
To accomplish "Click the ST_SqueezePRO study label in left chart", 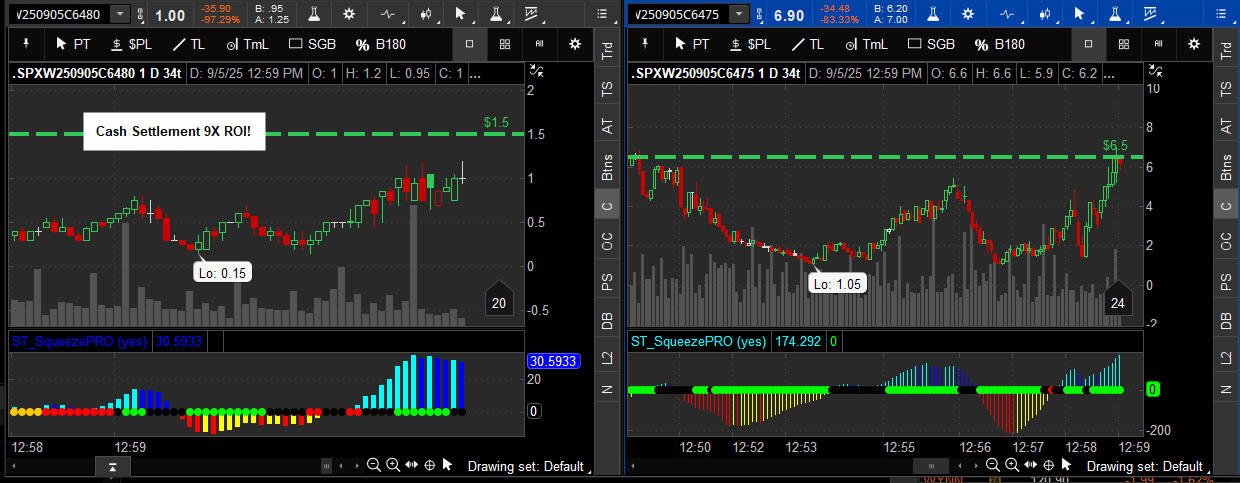I will pyautogui.click(x=79, y=341).
